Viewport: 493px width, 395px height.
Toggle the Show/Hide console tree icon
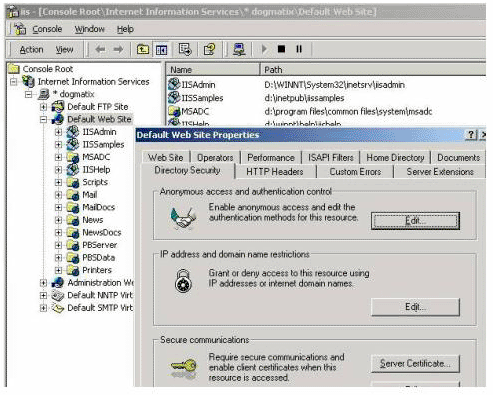tap(161, 50)
